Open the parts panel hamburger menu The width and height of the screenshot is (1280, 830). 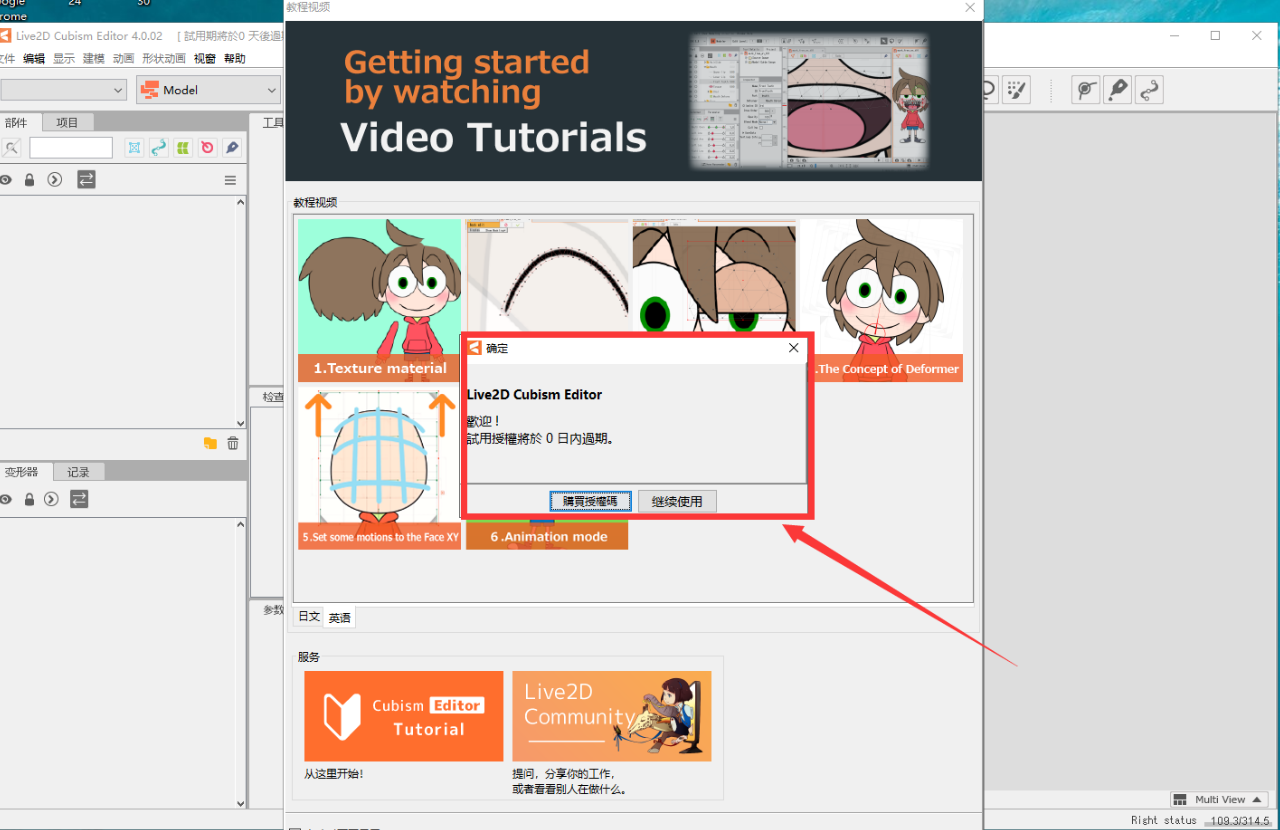[x=230, y=180]
